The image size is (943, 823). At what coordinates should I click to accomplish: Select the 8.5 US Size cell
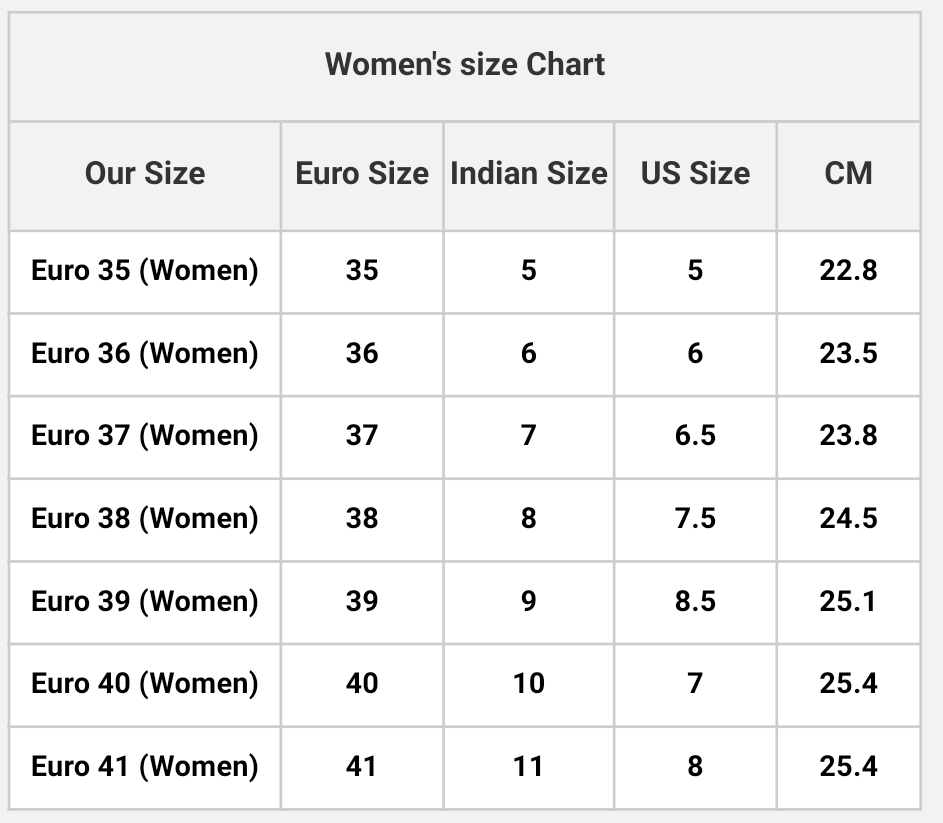coord(695,601)
